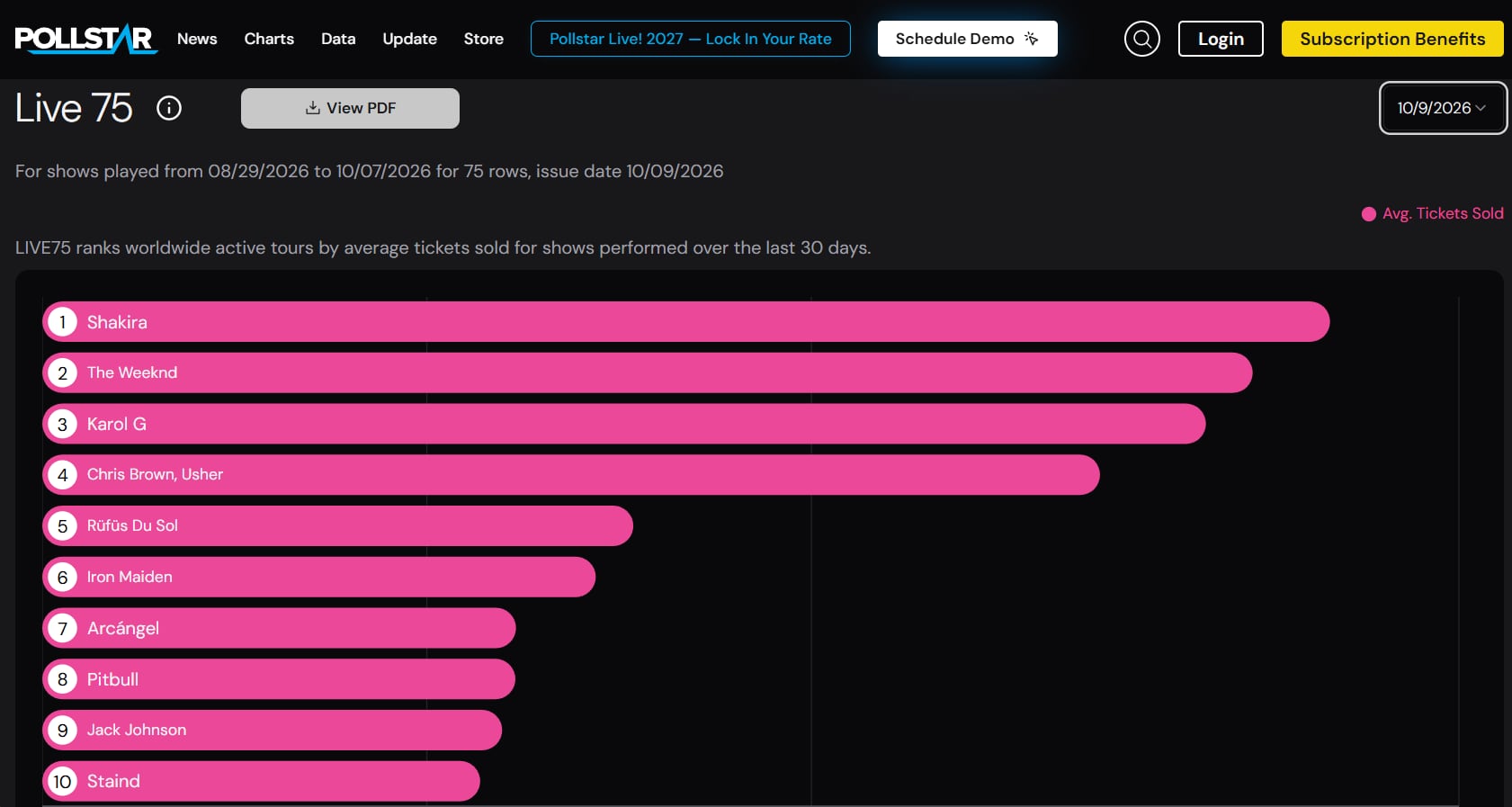Click Pollstar Live! 2027 rate banner
The width and height of the screenshot is (1512, 807).
(690, 39)
